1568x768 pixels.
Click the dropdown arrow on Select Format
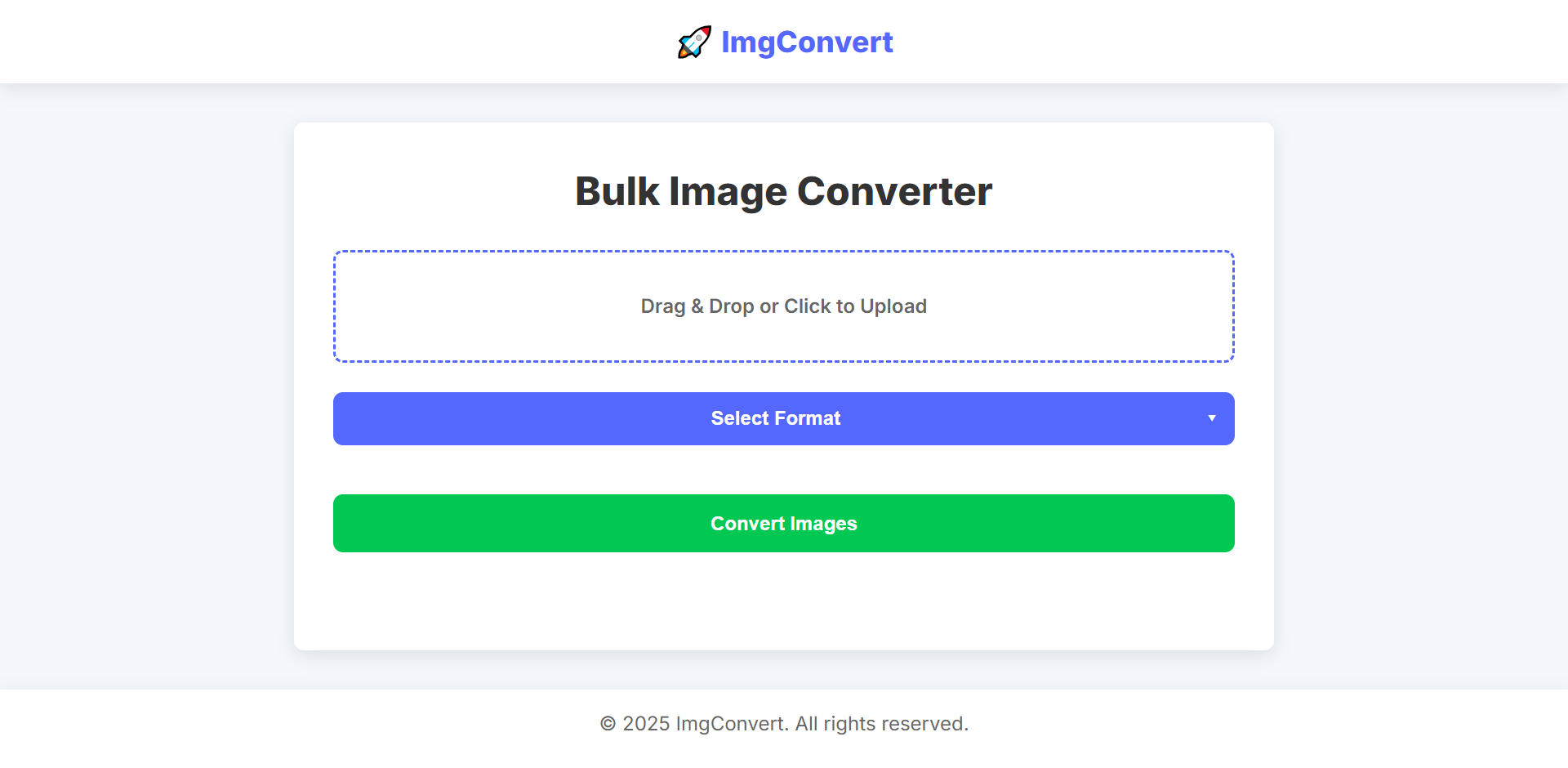1212,418
